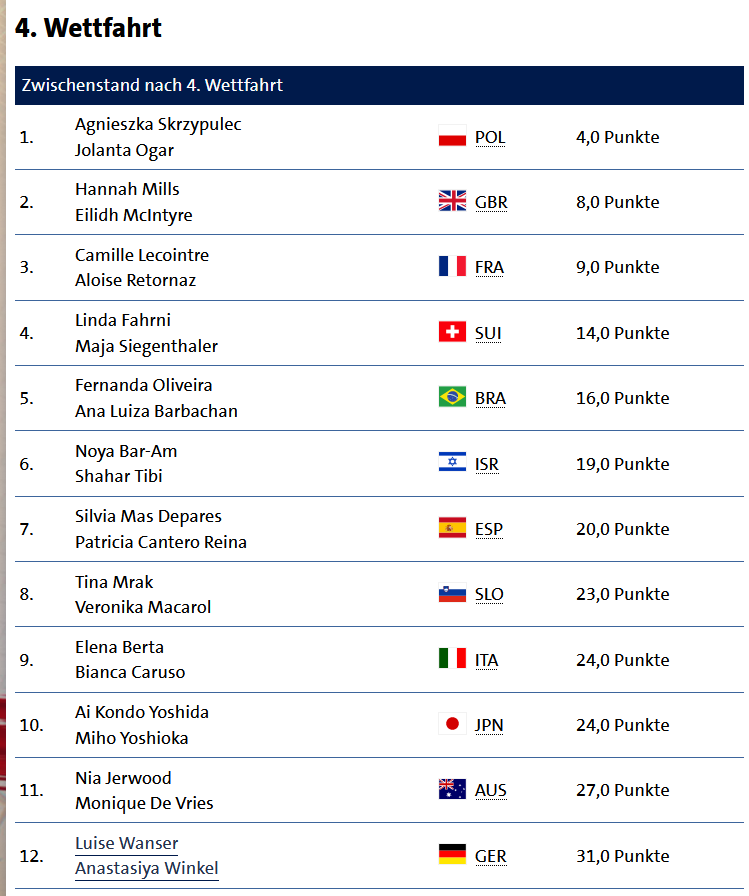This screenshot has width=749, height=896.
Task: Click the Spain flag icon
Action: [452, 528]
